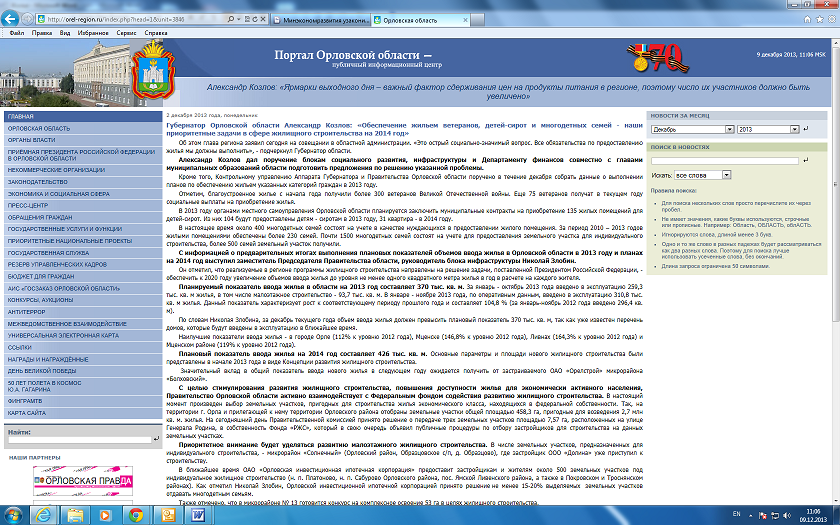Open КОНКУРСЫ, АУКЦИОНЫ sidebar link
The height and width of the screenshot is (525, 840).
click(83, 300)
